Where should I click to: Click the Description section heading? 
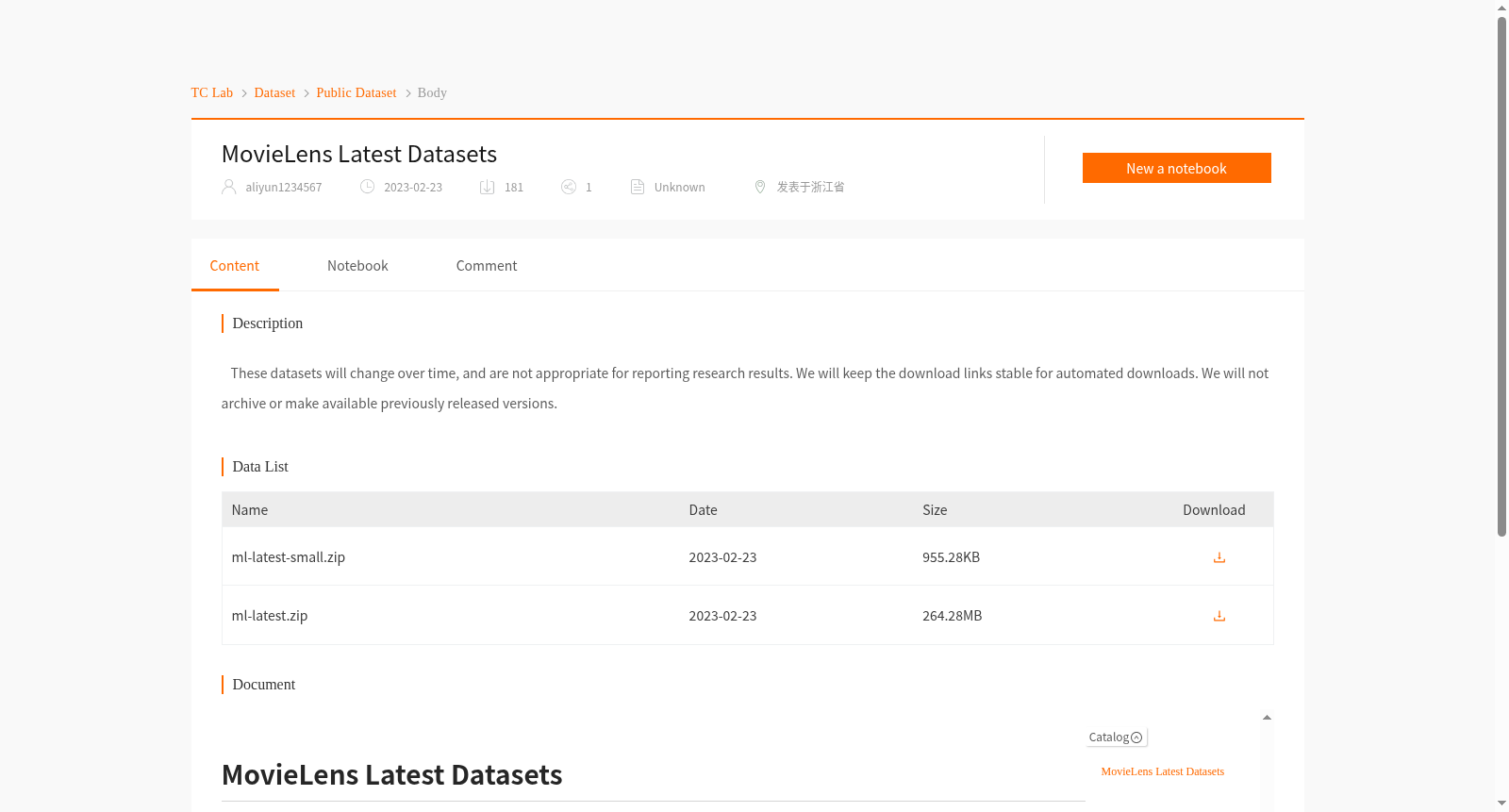click(x=268, y=323)
